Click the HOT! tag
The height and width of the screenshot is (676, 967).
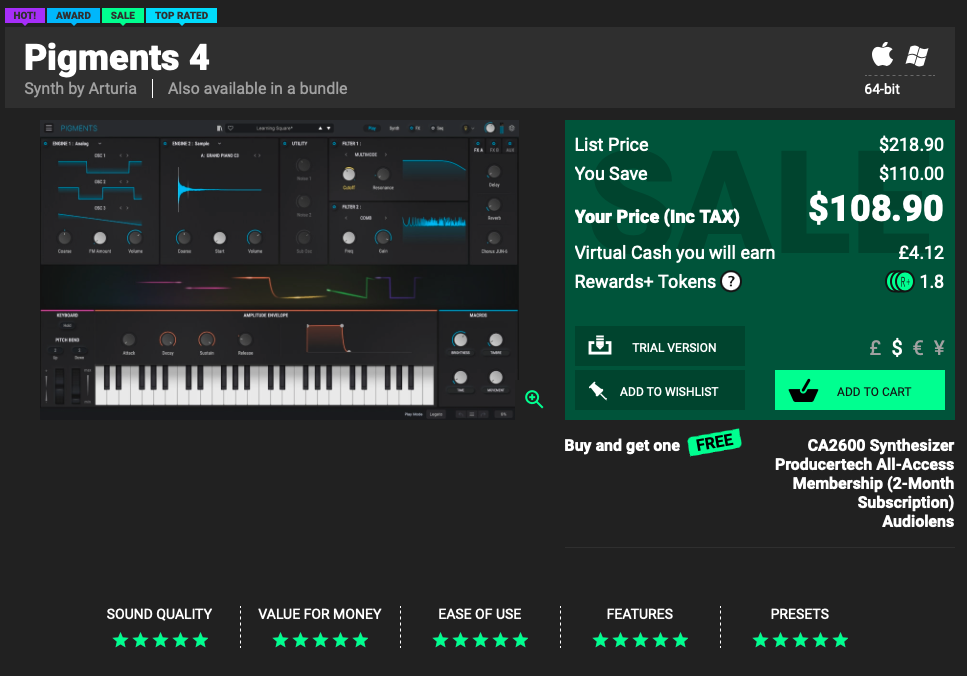(x=25, y=15)
